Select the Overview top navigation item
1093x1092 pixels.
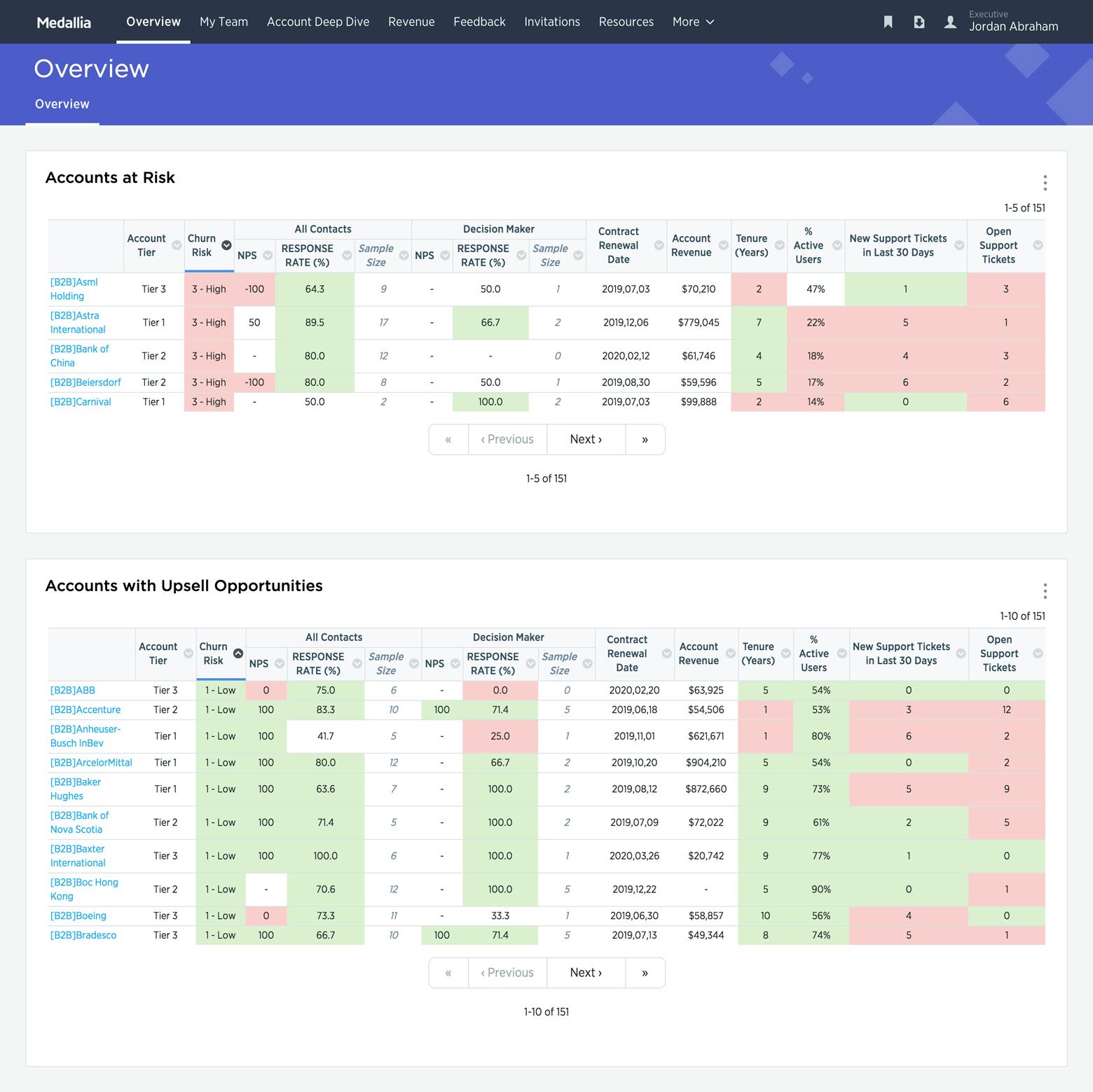(153, 22)
